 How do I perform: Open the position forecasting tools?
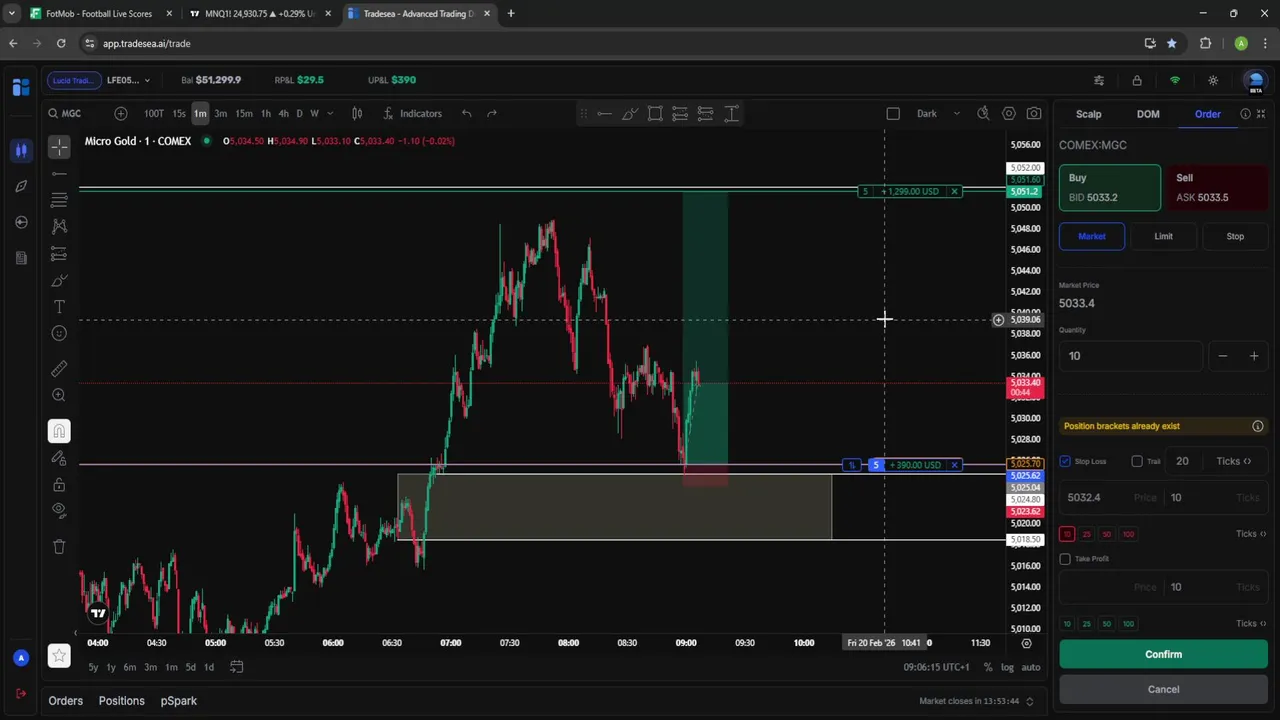[x=59, y=254]
